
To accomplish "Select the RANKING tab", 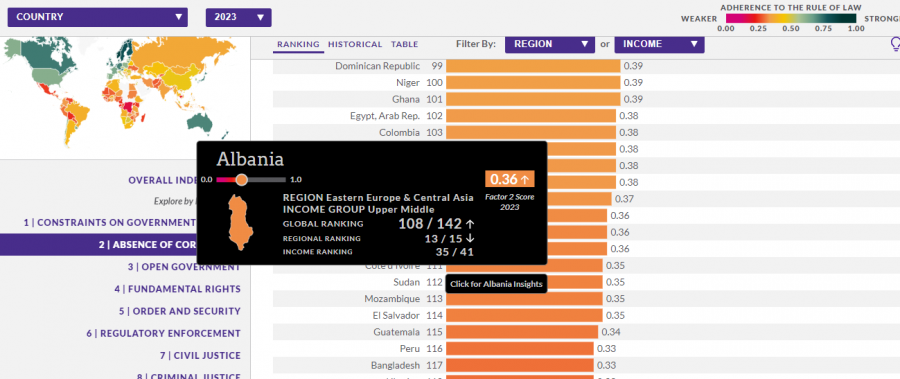I will 298,44.
